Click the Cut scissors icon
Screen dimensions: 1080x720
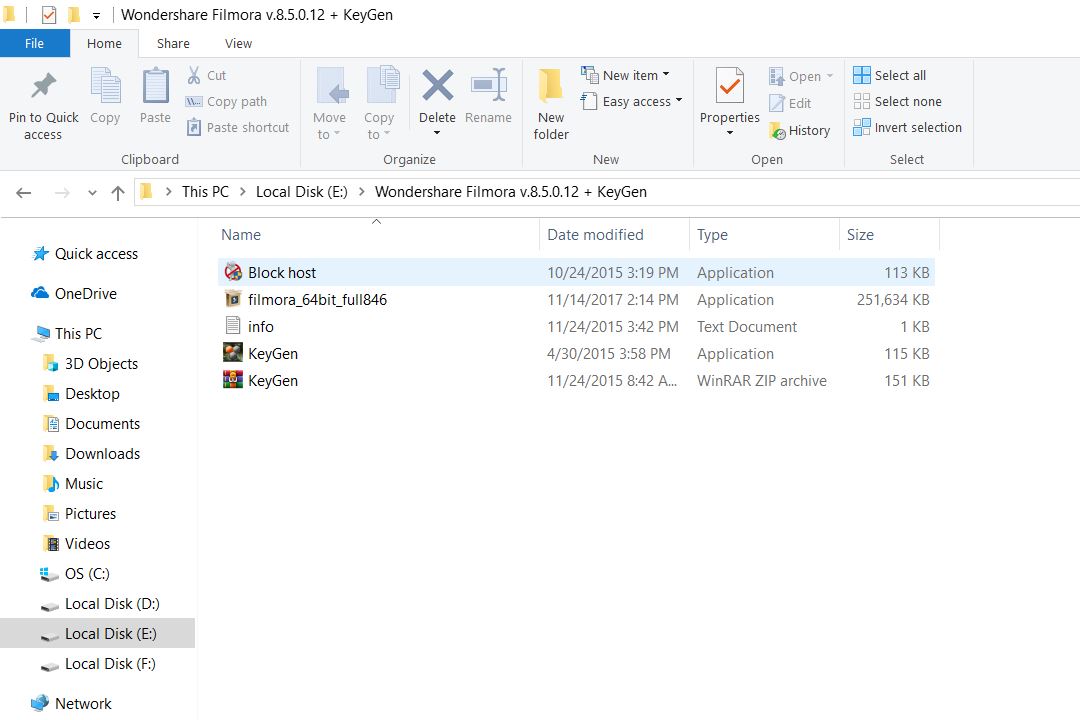coord(194,75)
